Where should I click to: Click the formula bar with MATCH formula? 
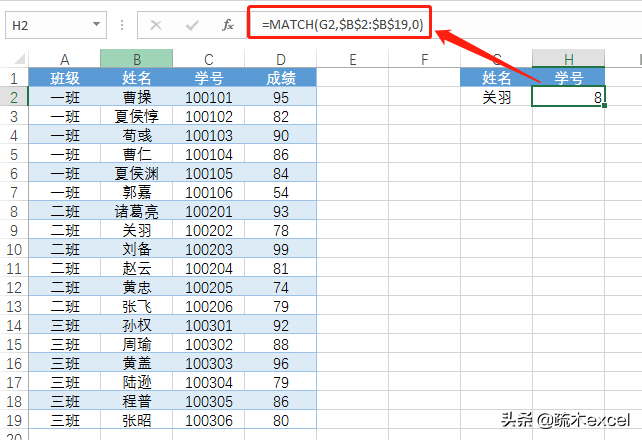pos(342,25)
